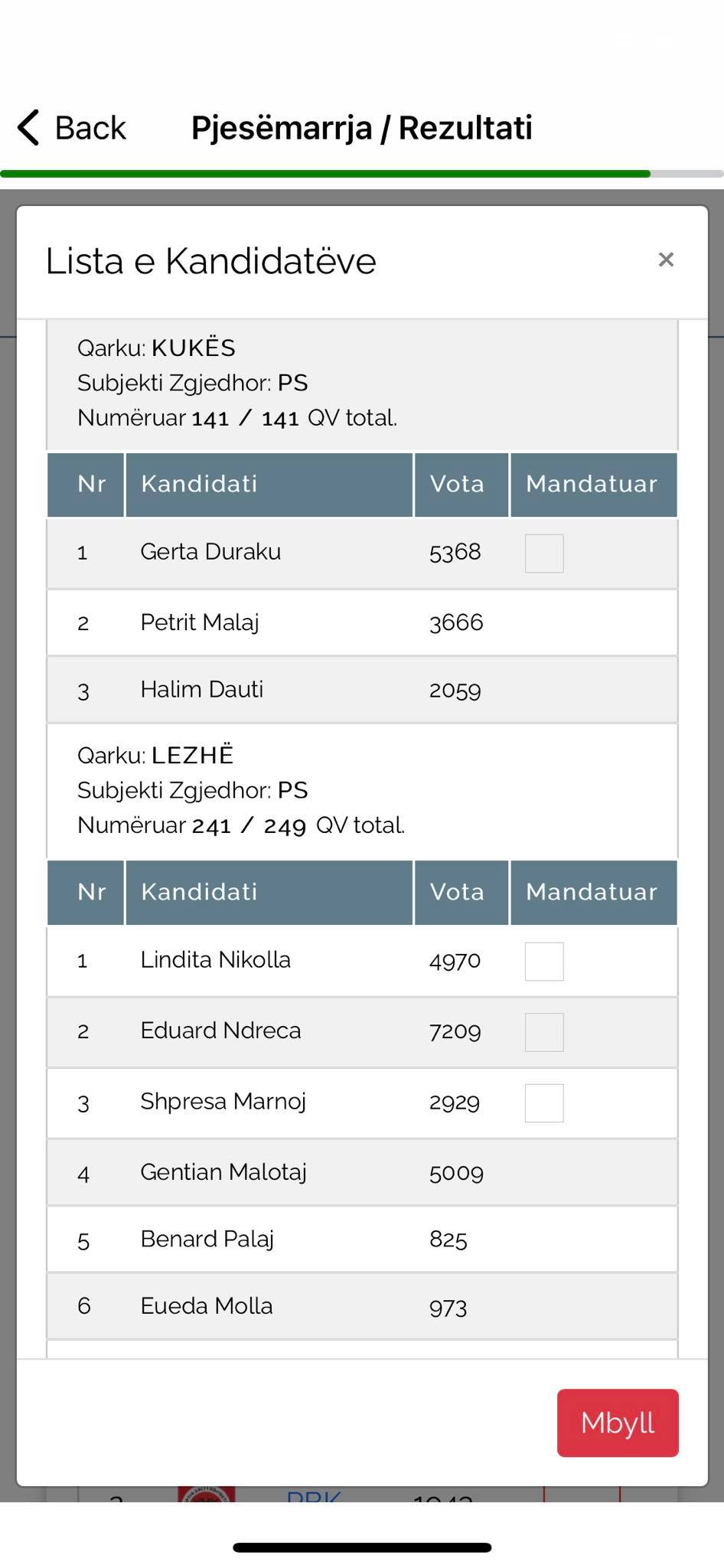Tap the Benard Palaj row
This screenshot has width=724, height=1568.
click(x=361, y=1239)
